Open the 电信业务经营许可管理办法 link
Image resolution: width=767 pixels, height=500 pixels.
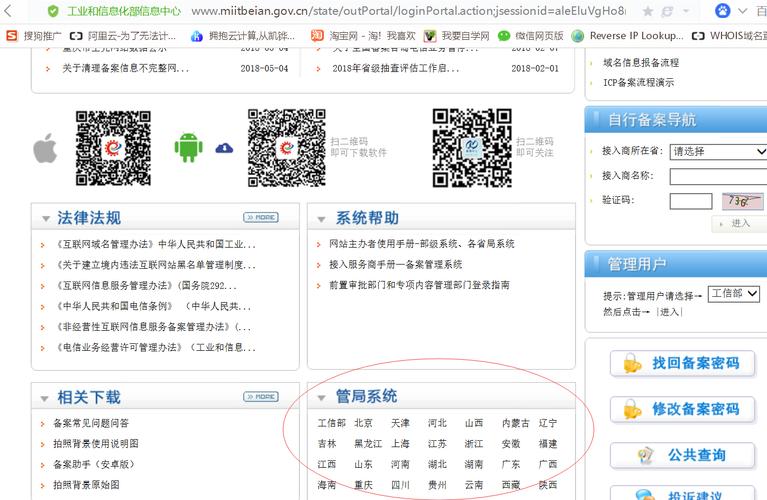(155, 347)
